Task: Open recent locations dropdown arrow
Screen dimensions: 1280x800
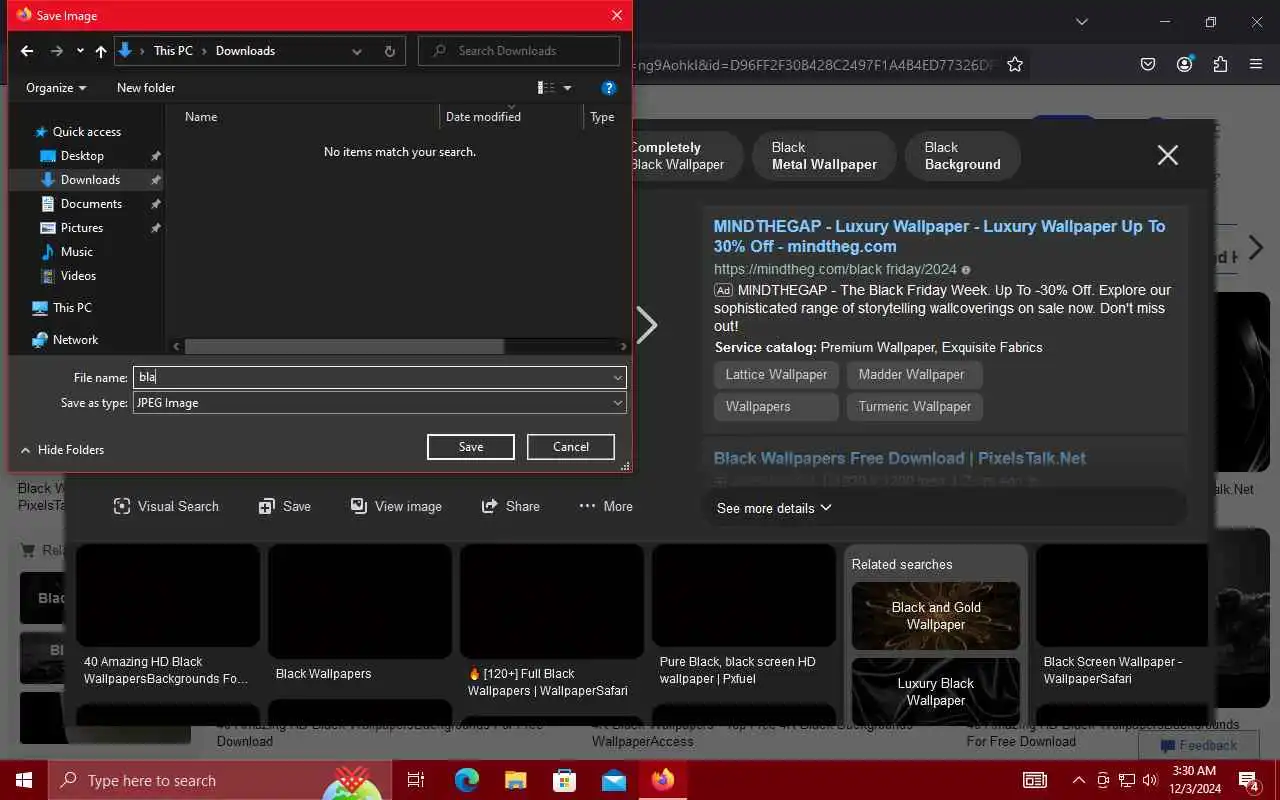Action: pos(80,51)
